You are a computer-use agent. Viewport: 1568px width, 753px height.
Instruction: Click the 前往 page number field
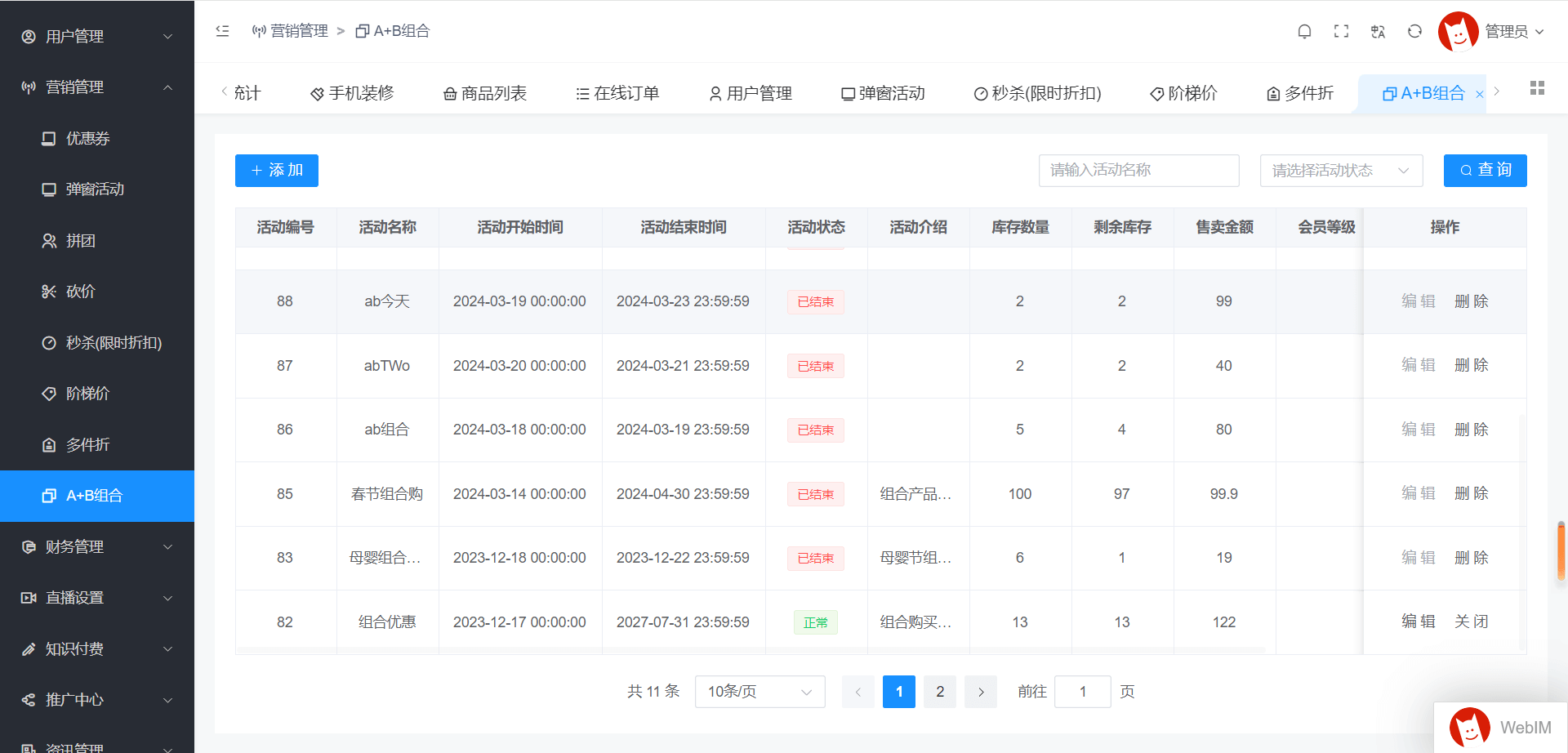[1083, 692]
